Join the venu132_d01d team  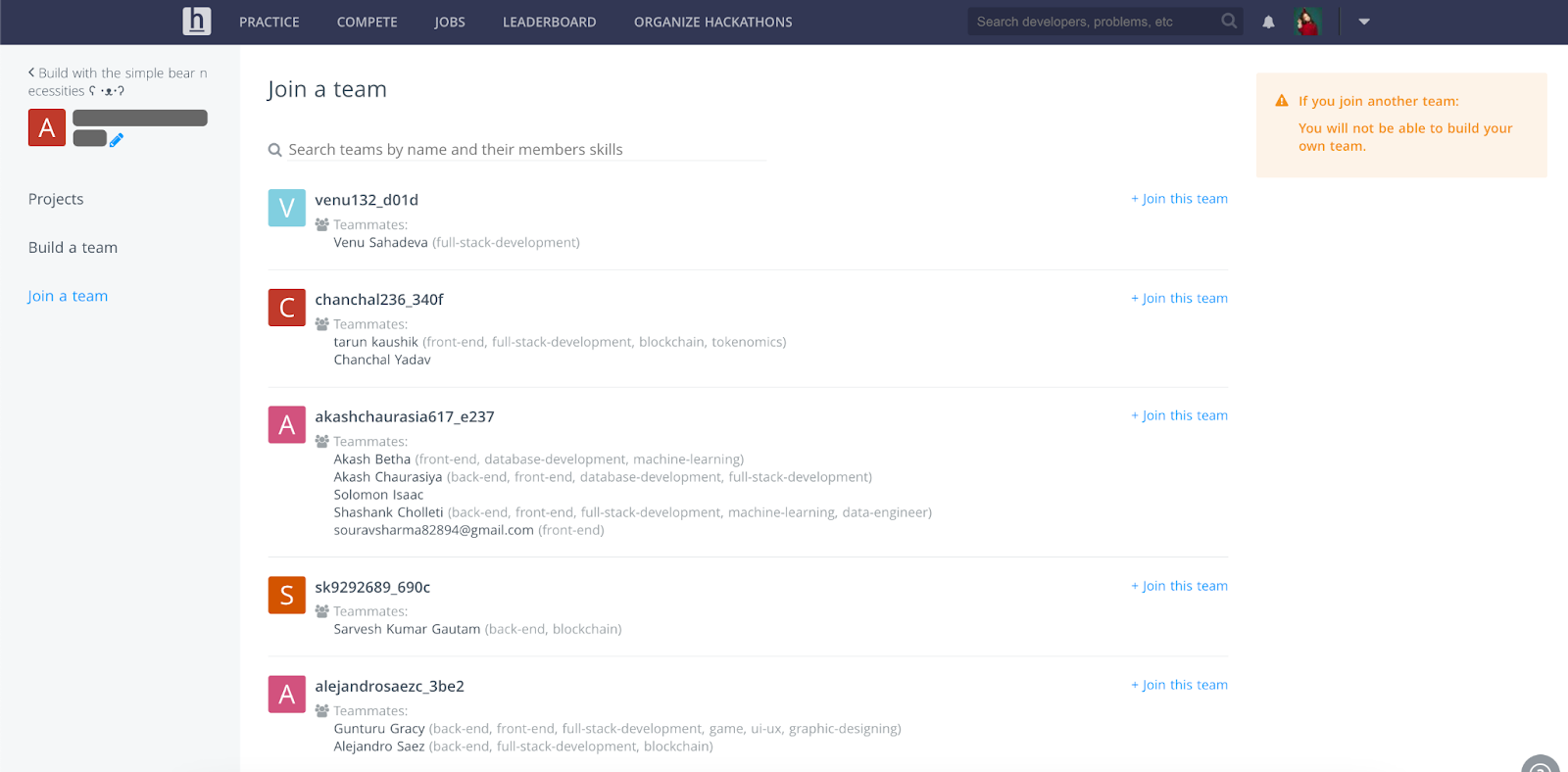coord(1179,199)
